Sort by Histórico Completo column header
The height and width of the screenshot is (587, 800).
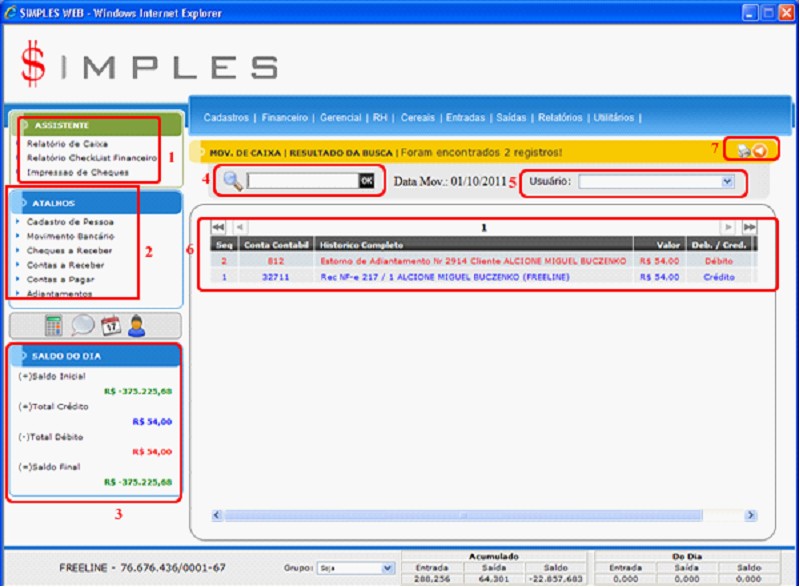[474, 245]
